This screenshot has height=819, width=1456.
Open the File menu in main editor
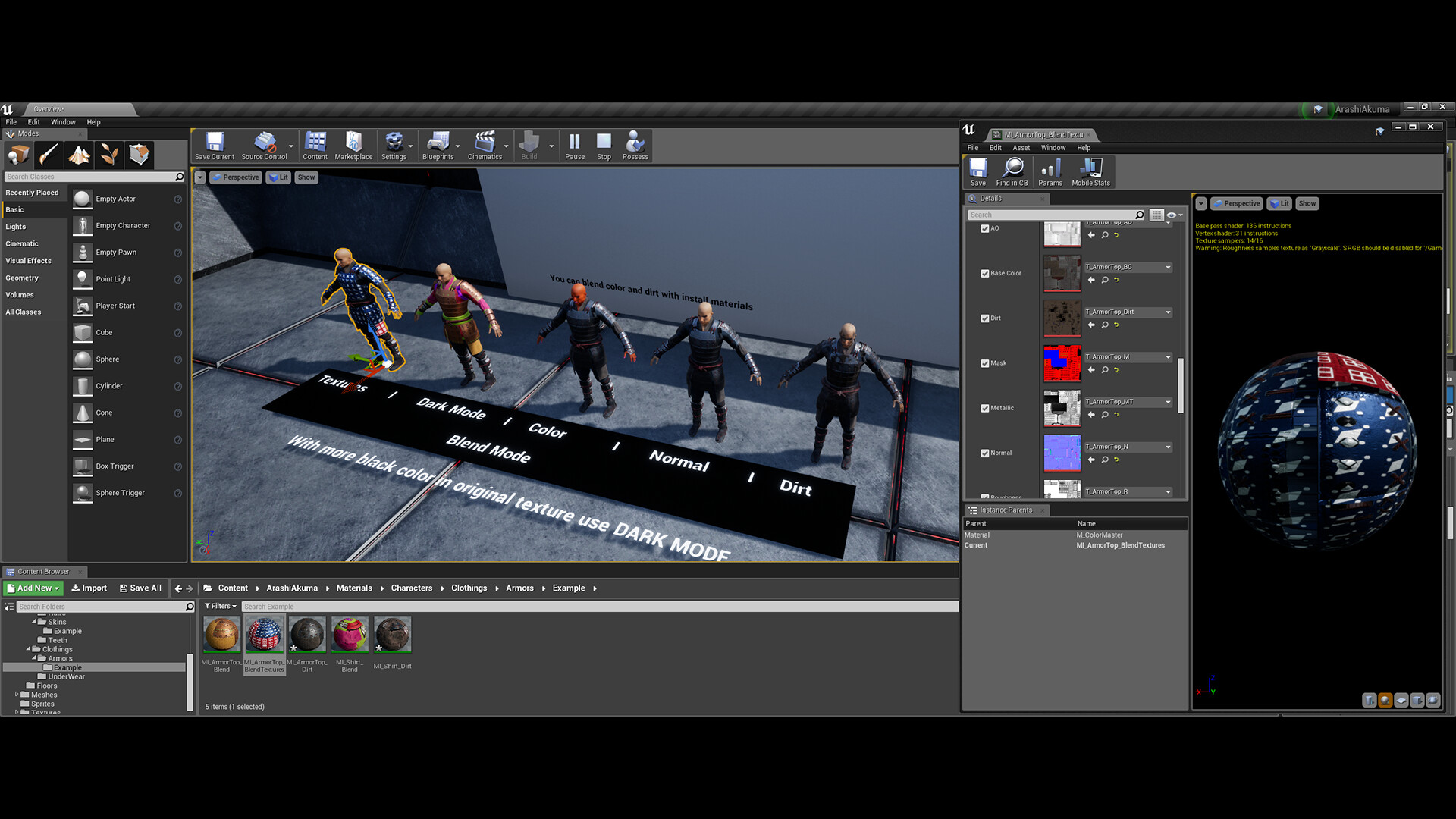click(x=11, y=122)
